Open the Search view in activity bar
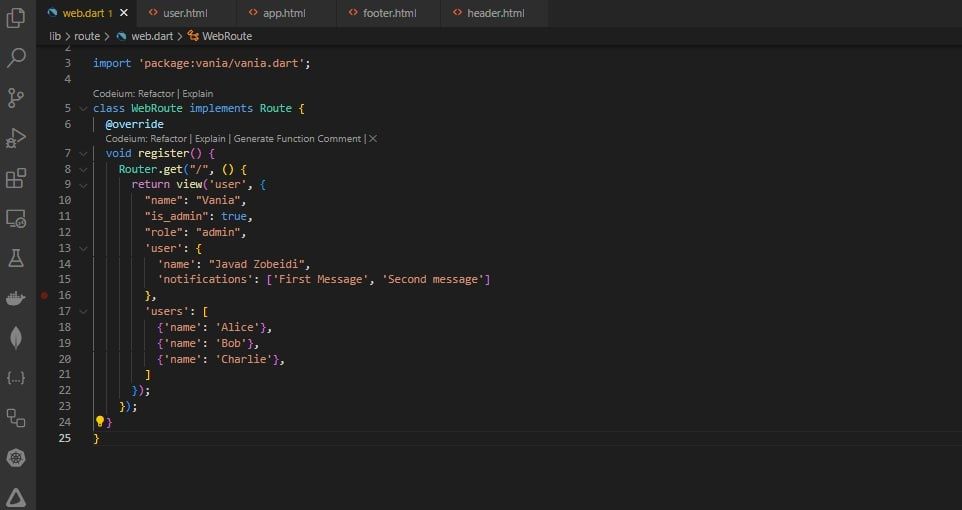This screenshot has height=510, width=962. pos(16,58)
